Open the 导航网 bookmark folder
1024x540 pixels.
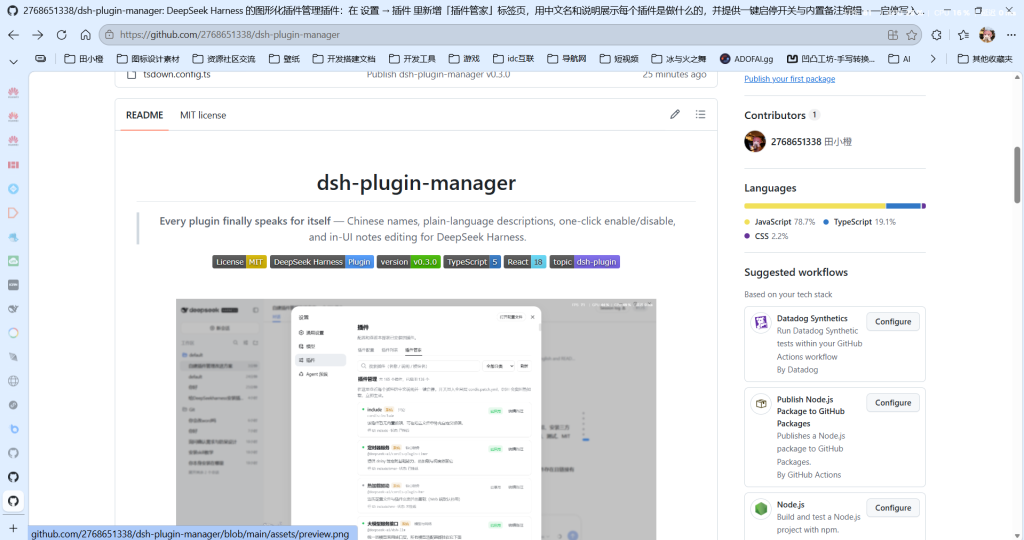point(567,59)
